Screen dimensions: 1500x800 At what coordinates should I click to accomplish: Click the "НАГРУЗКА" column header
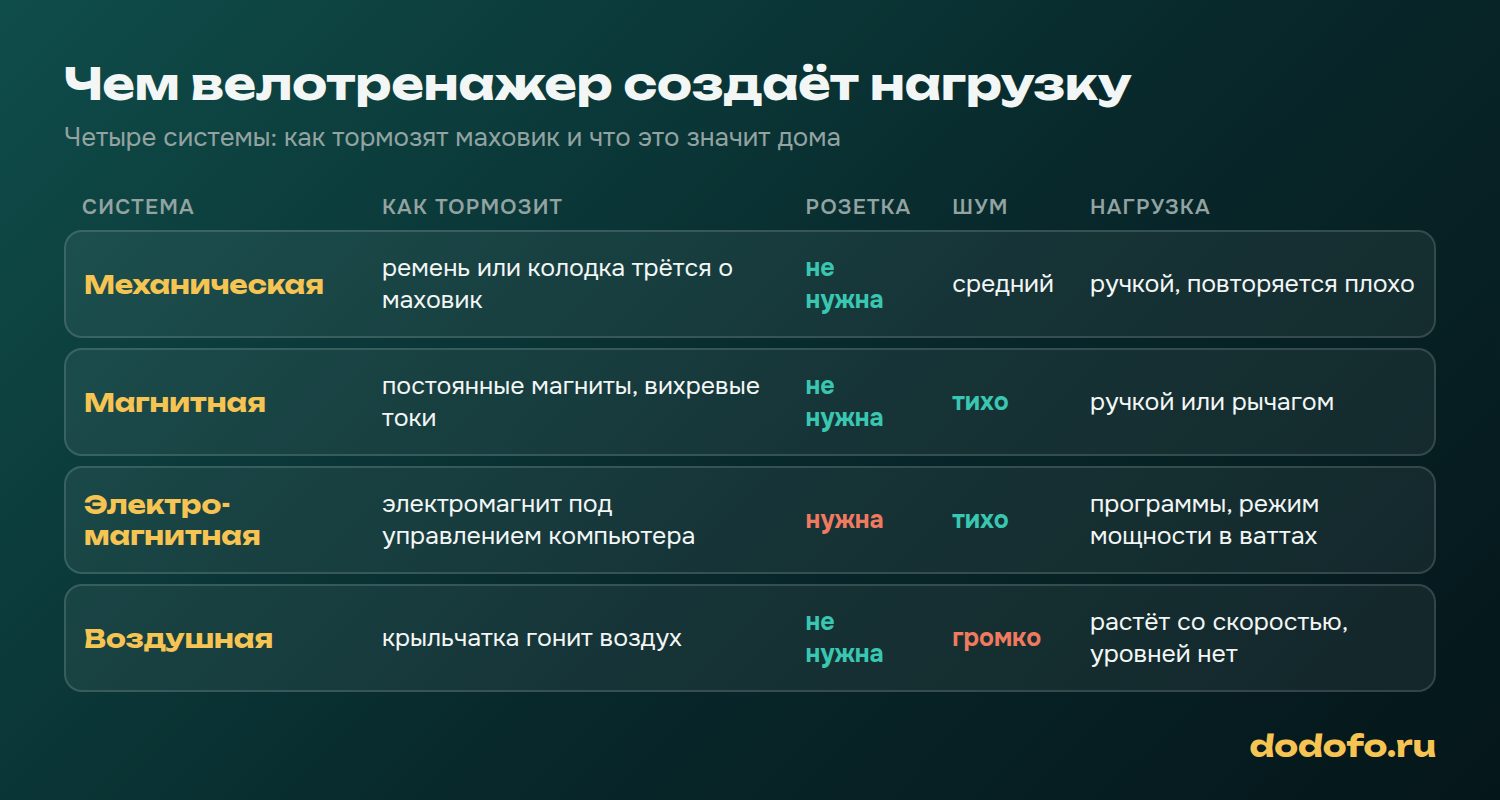tap(1150, 207)
